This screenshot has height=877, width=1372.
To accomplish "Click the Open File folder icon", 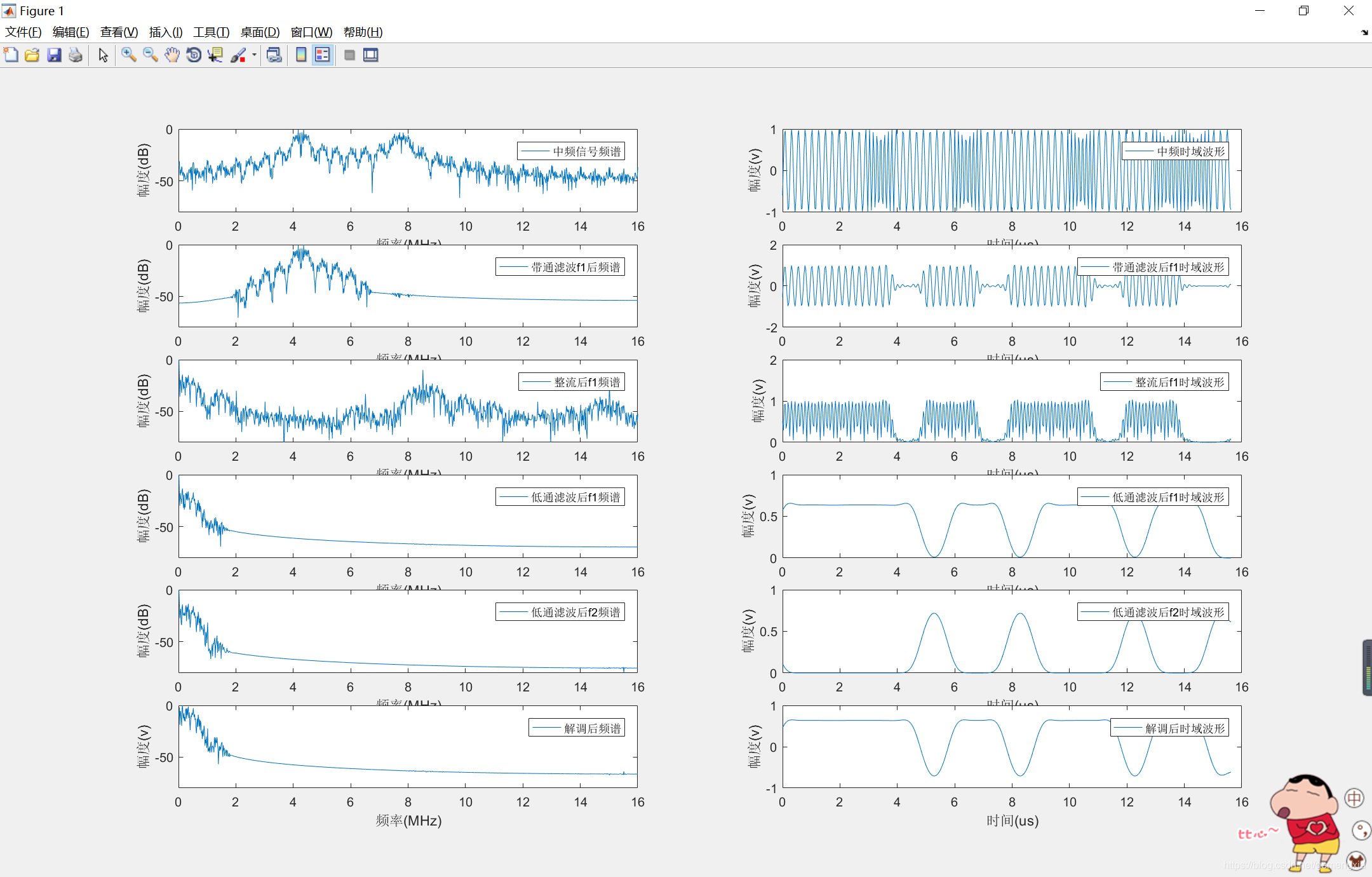I will (x=32, y=55).
